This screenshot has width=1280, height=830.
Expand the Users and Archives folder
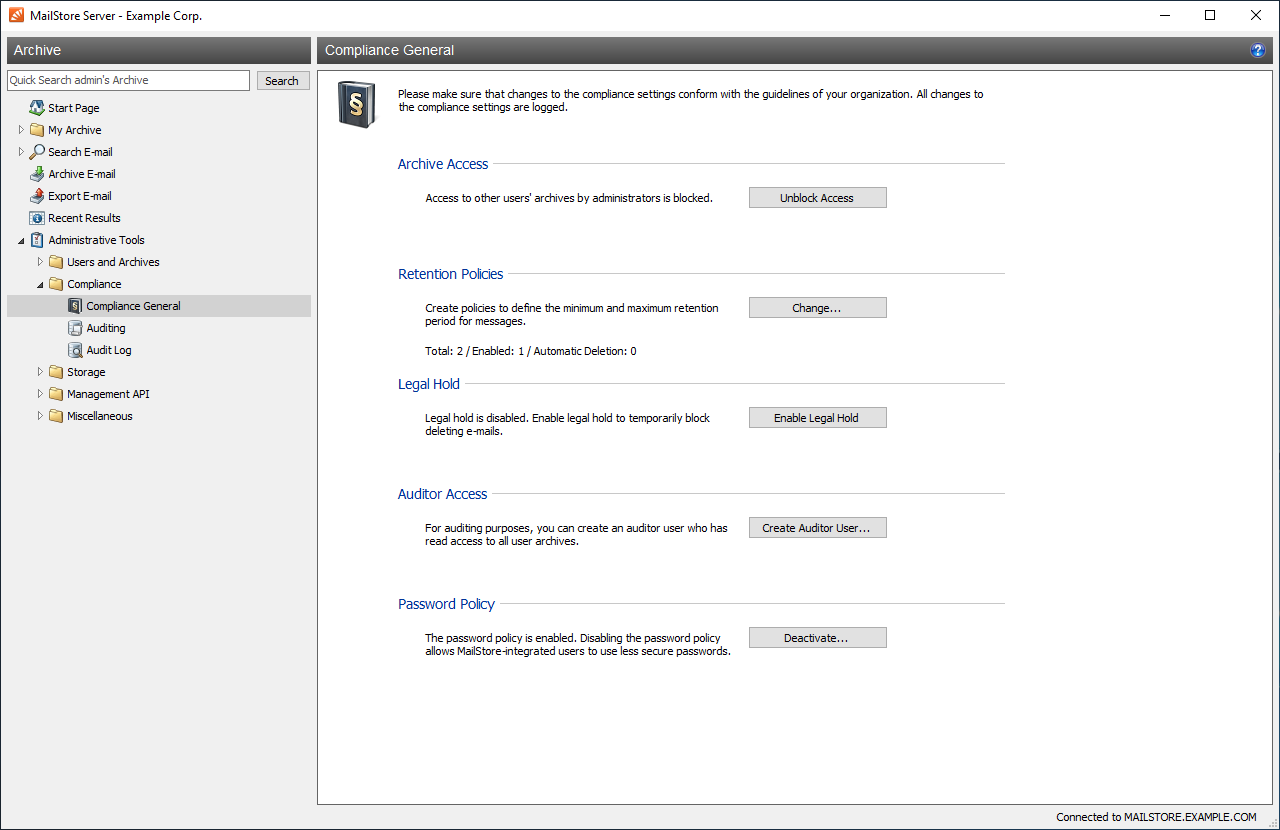40,262
